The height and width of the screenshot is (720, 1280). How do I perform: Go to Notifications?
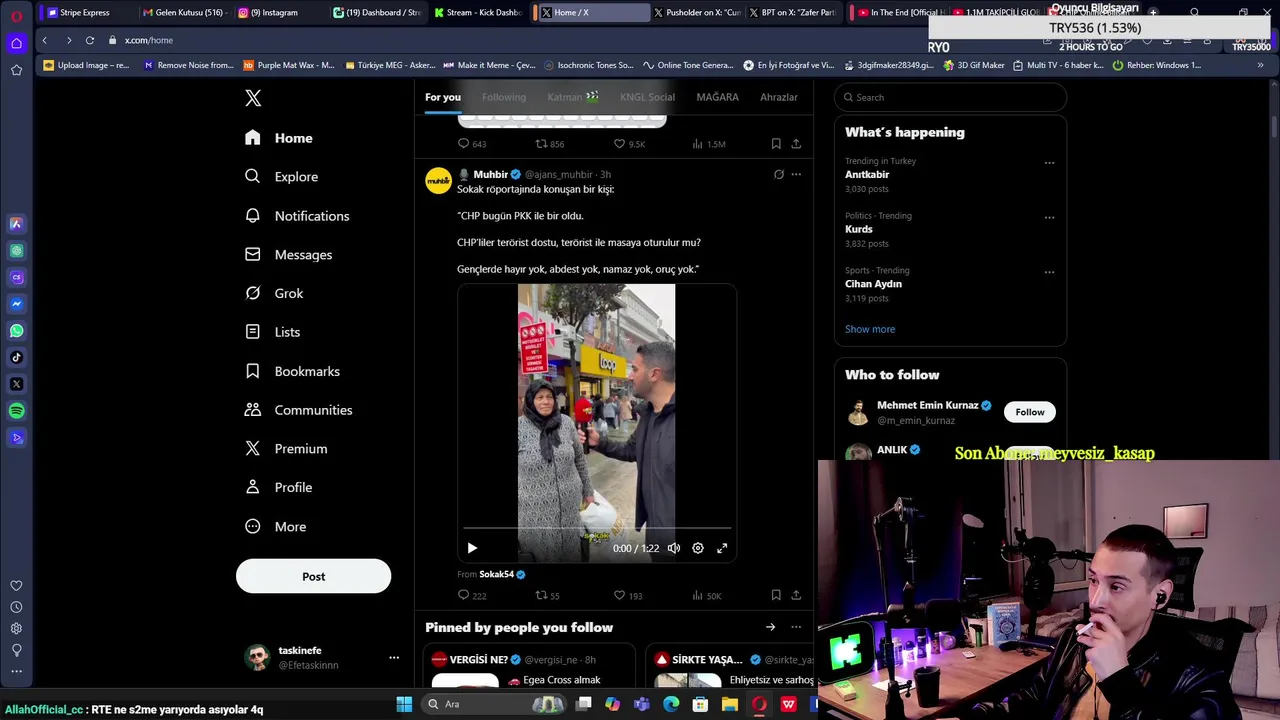(x=297, y=216)
